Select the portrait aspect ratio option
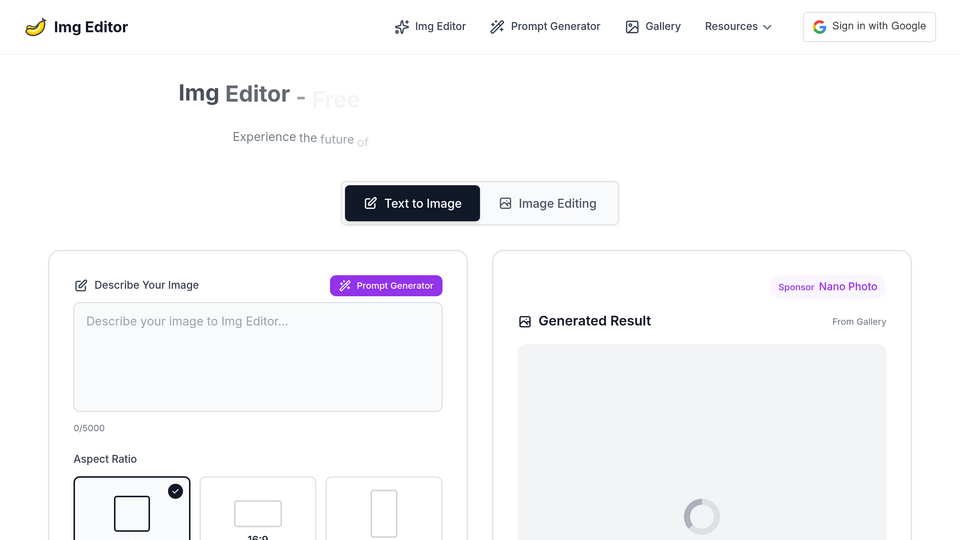The image size is (960, 540). click(x=384, y=509)
